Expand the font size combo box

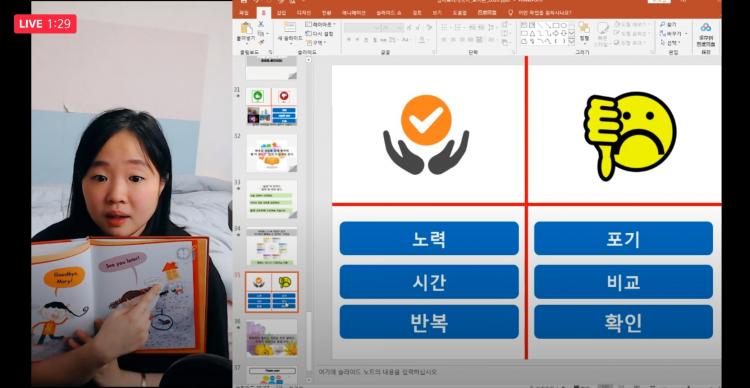[392, 28]
